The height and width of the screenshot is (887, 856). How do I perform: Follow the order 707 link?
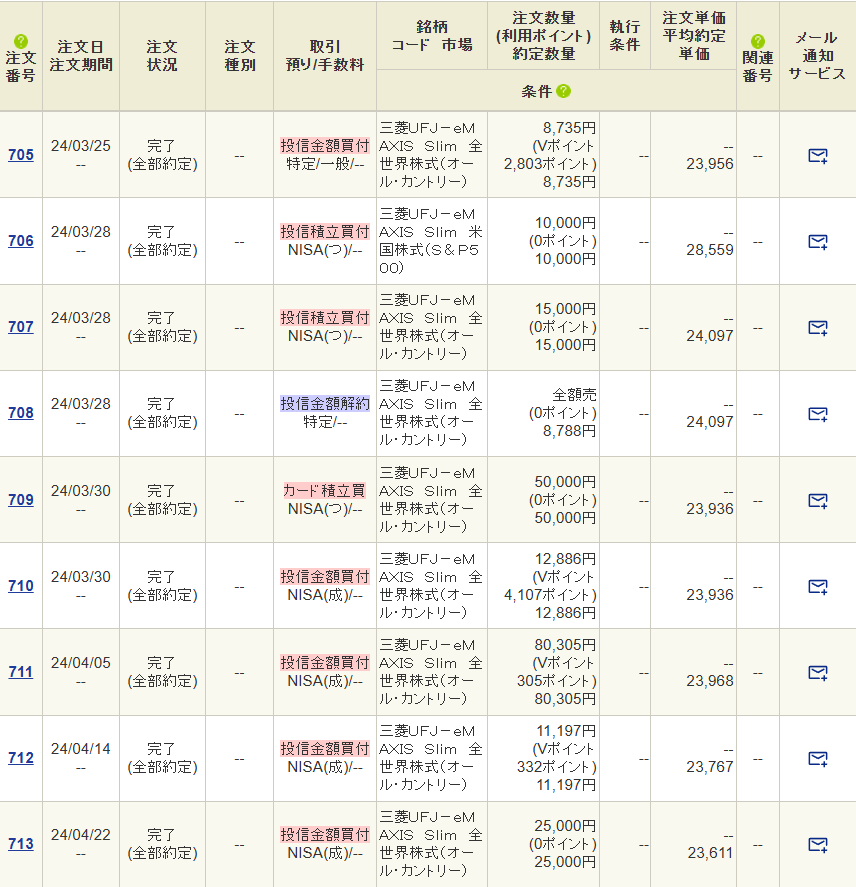click(21, 326)
